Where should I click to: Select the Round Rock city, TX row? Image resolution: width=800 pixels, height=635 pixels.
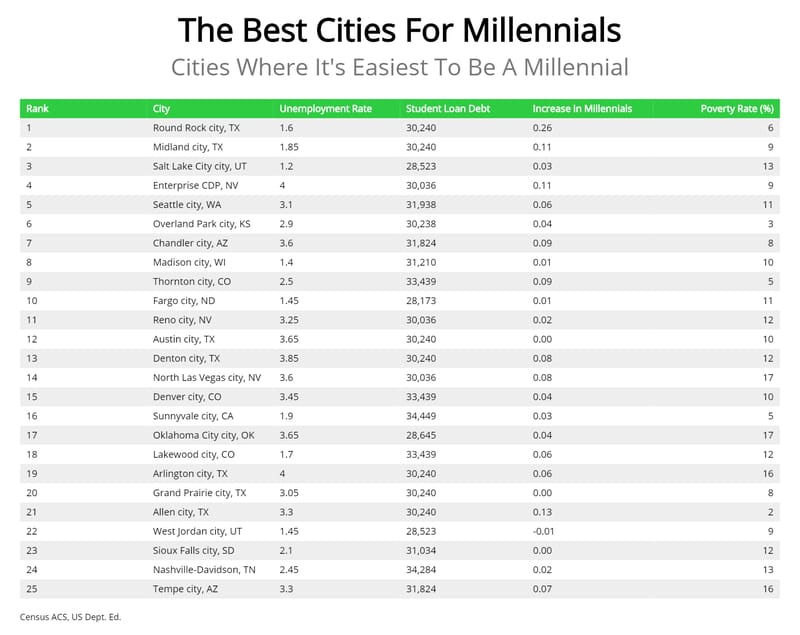click(196, 128)
